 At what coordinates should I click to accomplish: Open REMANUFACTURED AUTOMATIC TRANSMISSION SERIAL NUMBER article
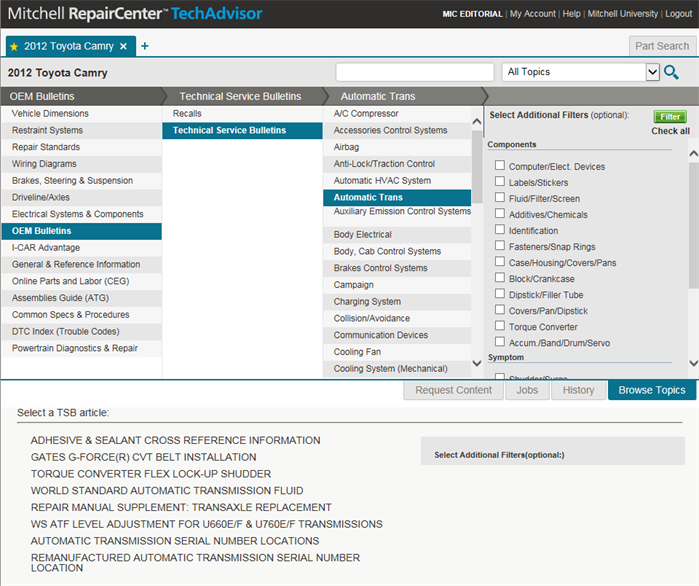coord(195,563)
